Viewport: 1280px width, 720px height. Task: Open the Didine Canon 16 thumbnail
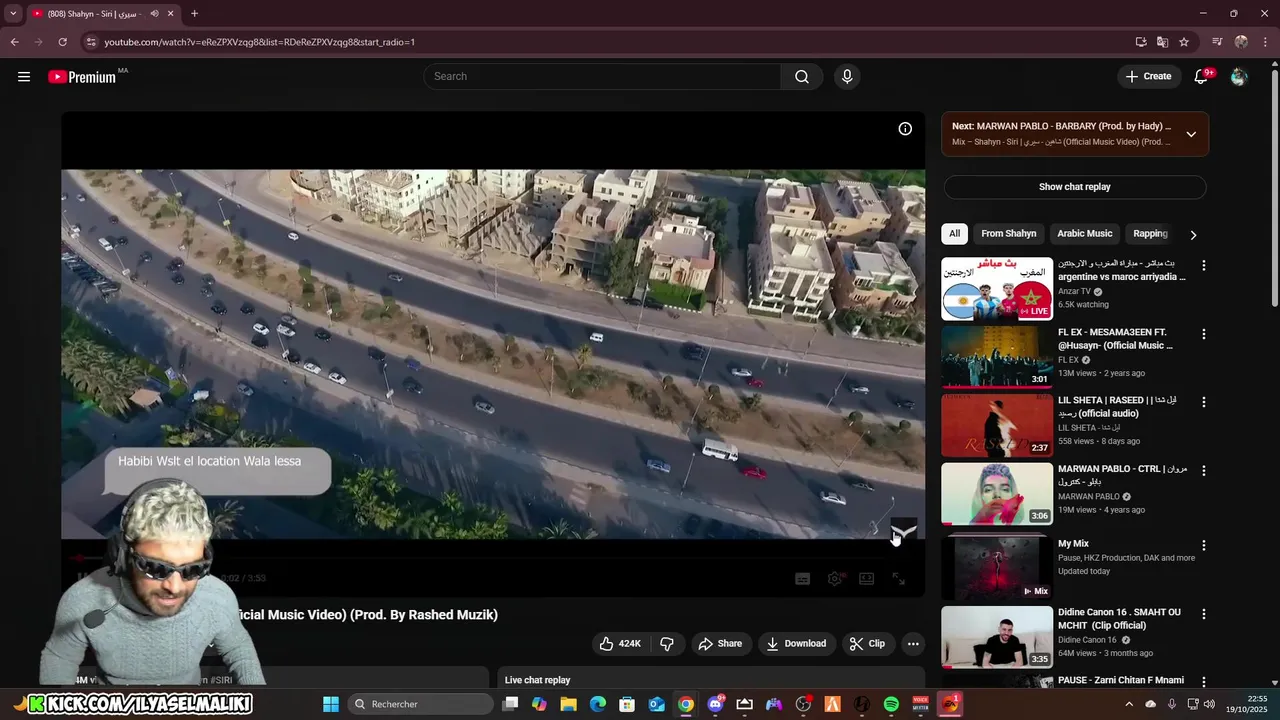tap(997, 637)
